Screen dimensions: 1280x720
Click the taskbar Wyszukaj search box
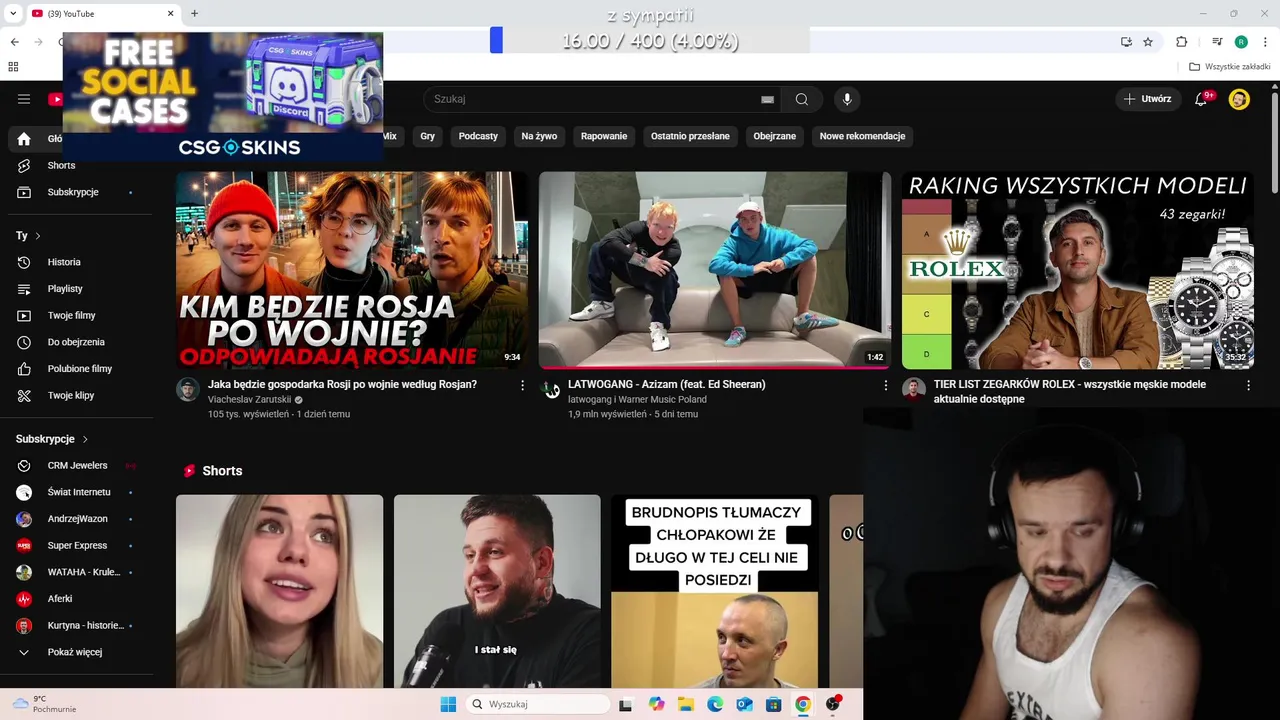coord(538,704)
